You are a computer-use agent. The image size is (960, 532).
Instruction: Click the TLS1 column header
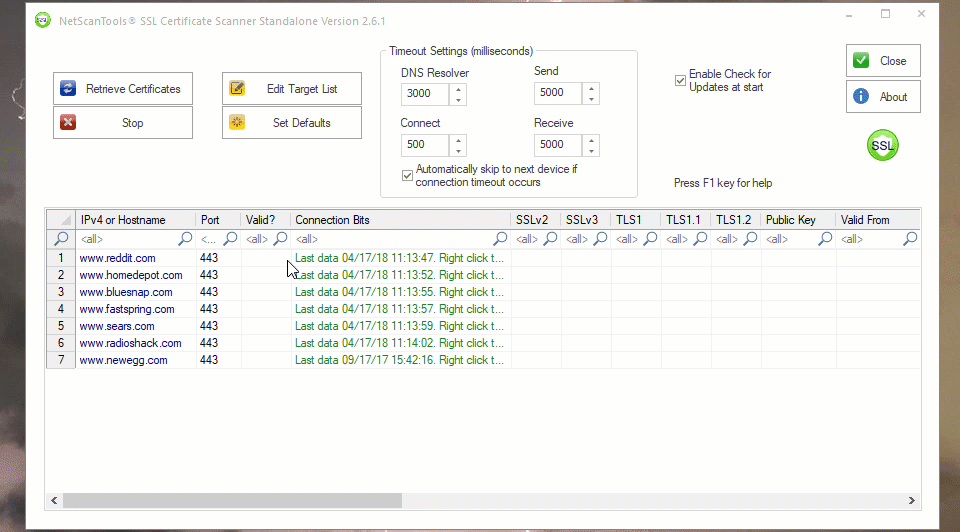coord(636,220)
